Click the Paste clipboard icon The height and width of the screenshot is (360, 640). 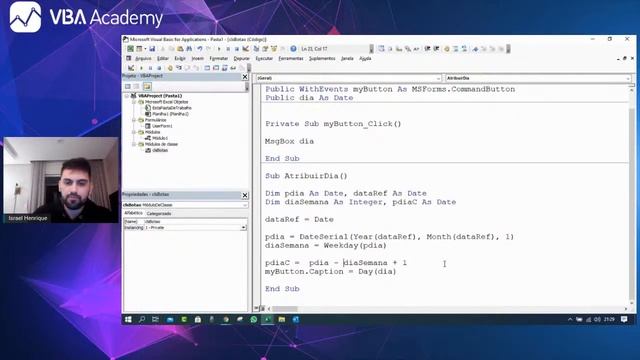(180, 49)
